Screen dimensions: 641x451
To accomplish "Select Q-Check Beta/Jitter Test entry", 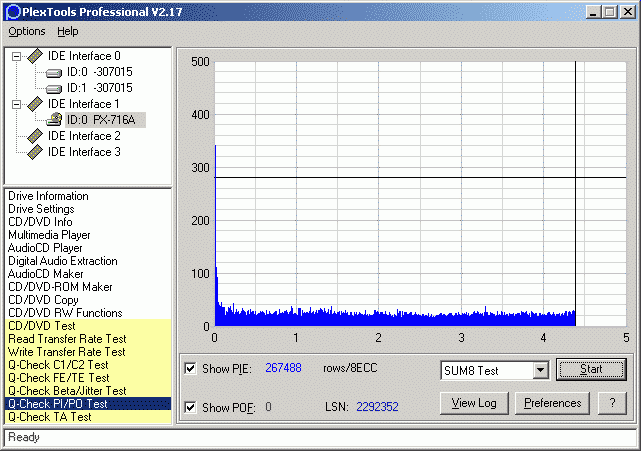I will coord(87,391).
